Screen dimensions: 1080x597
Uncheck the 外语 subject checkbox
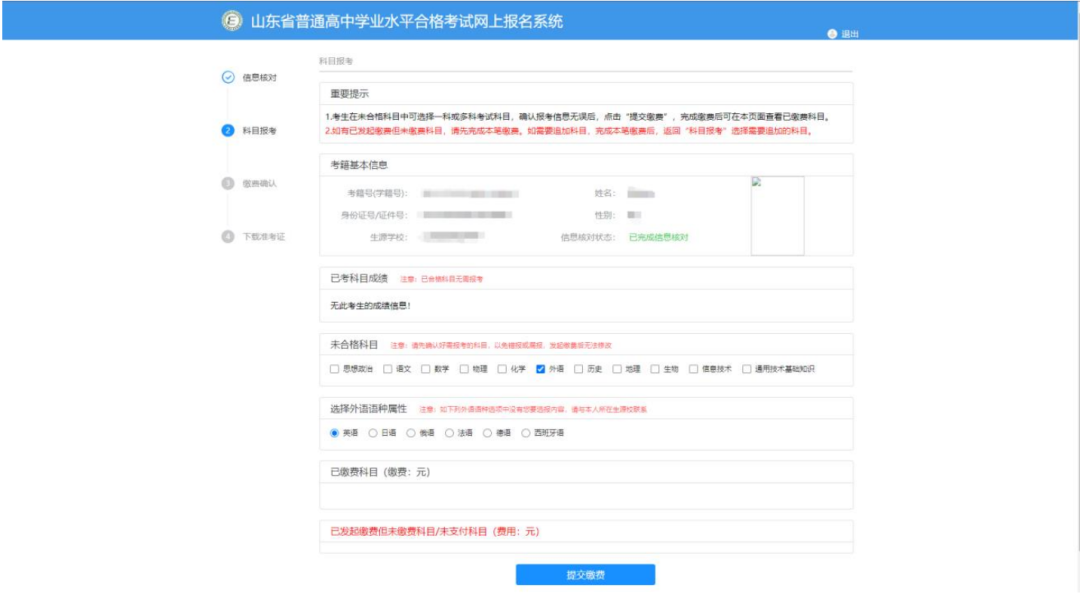(541, 369)
